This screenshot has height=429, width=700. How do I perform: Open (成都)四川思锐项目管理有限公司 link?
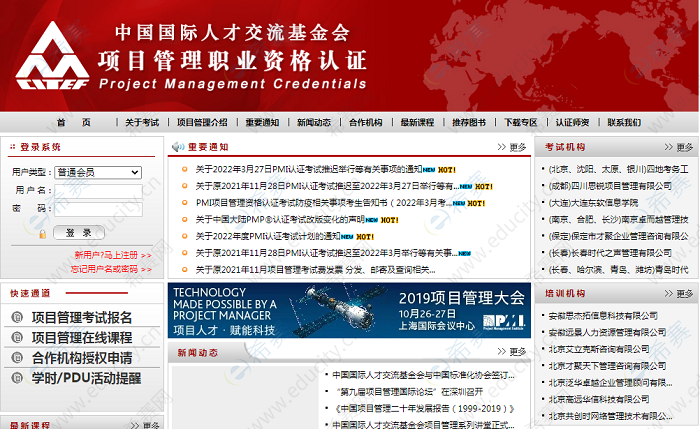[x=610, y=186]
